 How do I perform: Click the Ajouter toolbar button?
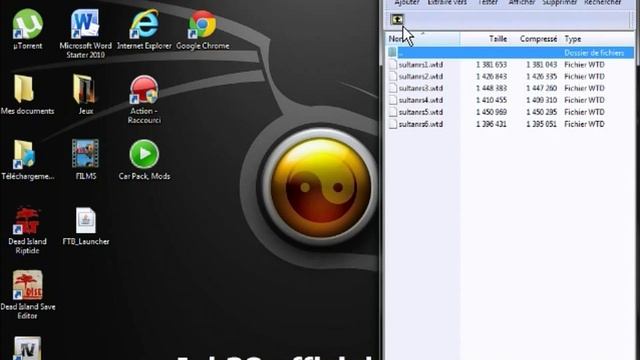click(407, 3)
